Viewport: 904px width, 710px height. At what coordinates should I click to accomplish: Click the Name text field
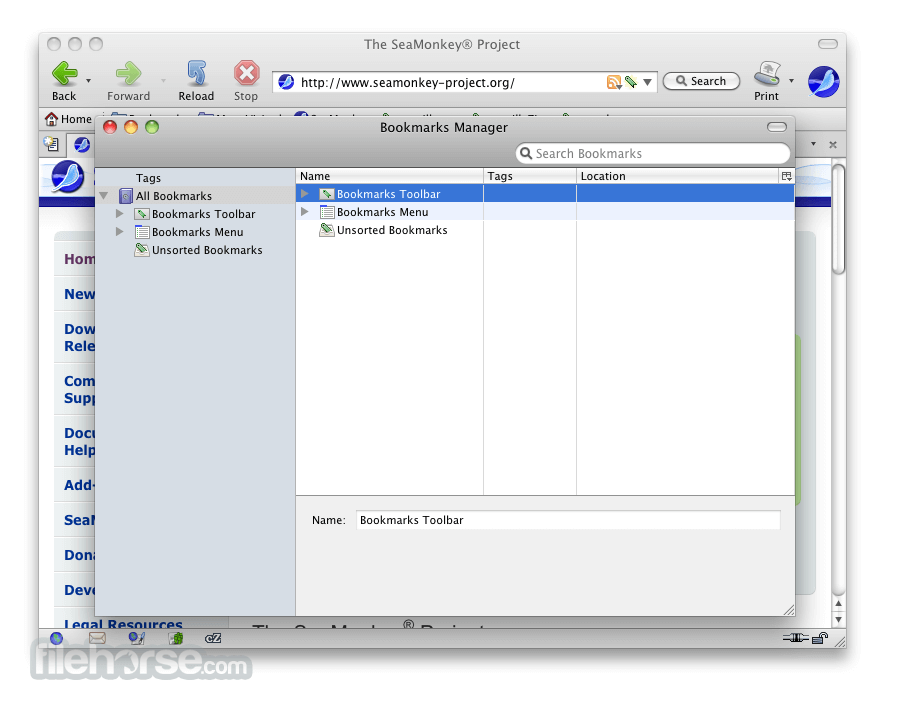(x=568, y=520)
